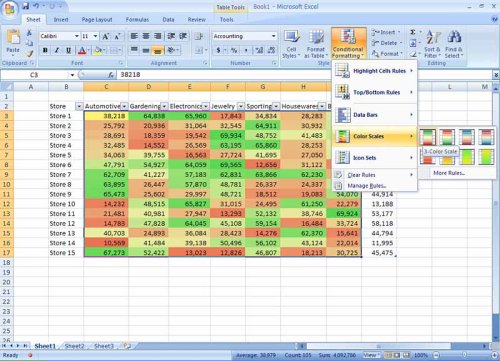Click the Format as Table icon

[316, 44]
